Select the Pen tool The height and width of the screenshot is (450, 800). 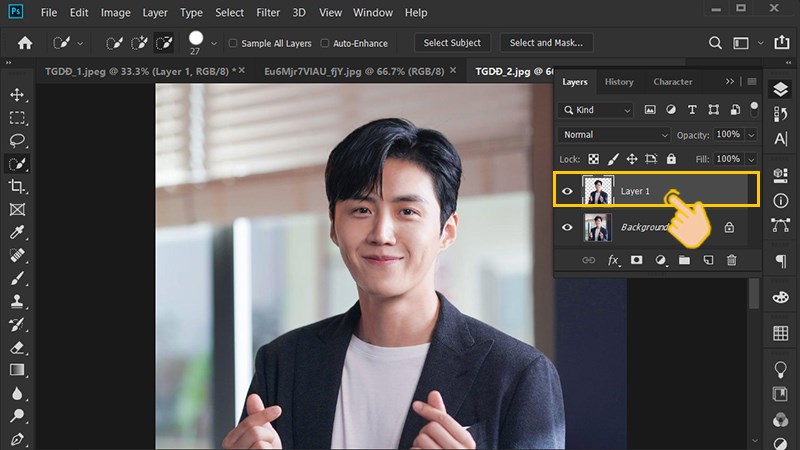click(17, 439)
